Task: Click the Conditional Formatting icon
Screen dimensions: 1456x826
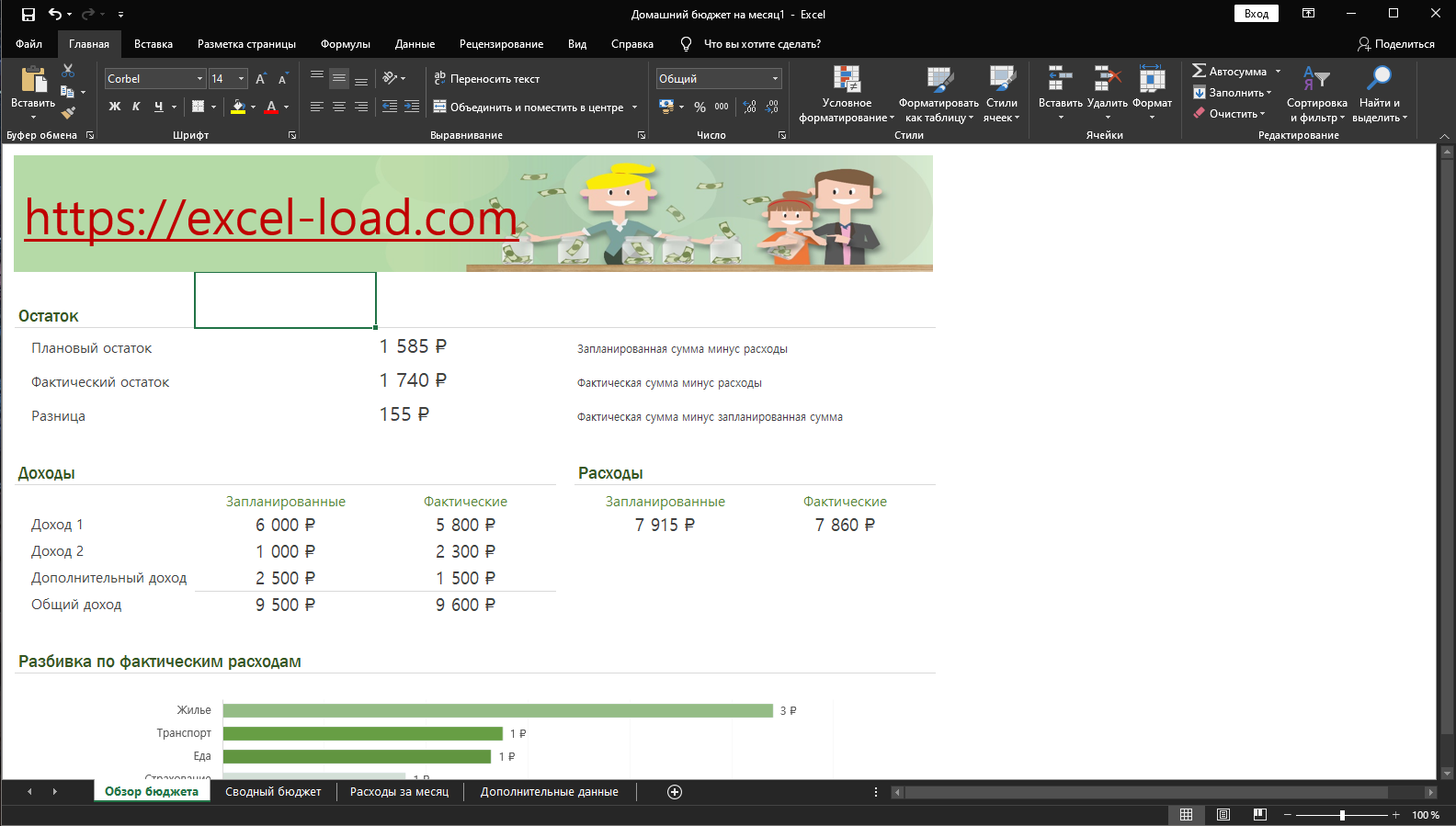Action: pos(846,80)
